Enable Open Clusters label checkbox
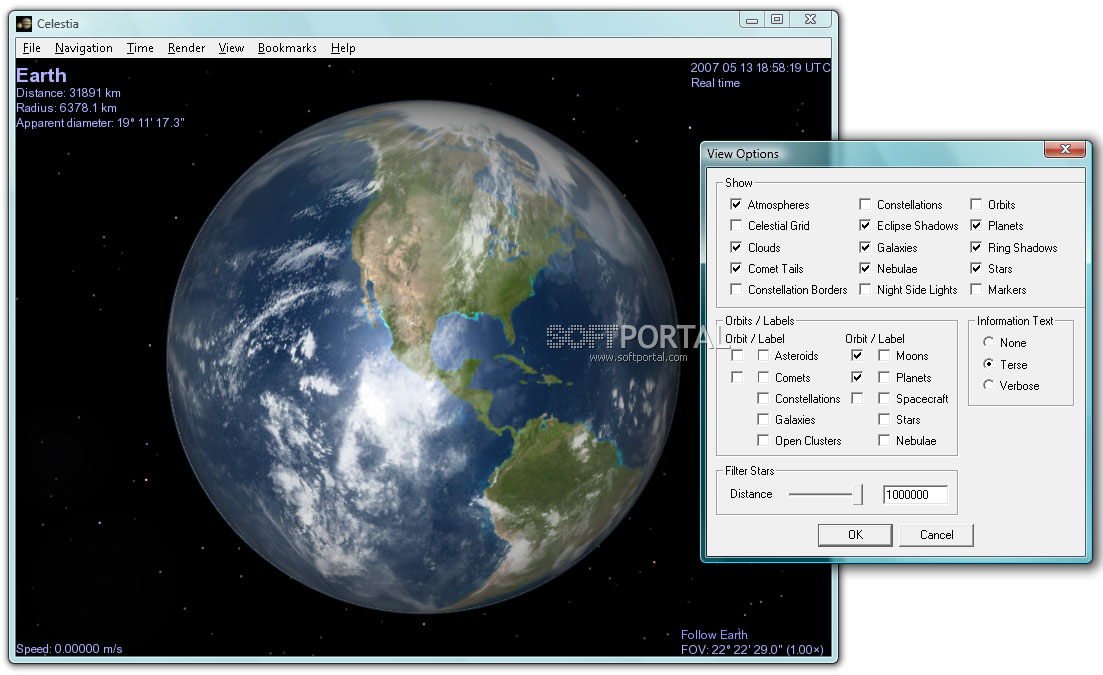1103x675 pixels. 763,441
